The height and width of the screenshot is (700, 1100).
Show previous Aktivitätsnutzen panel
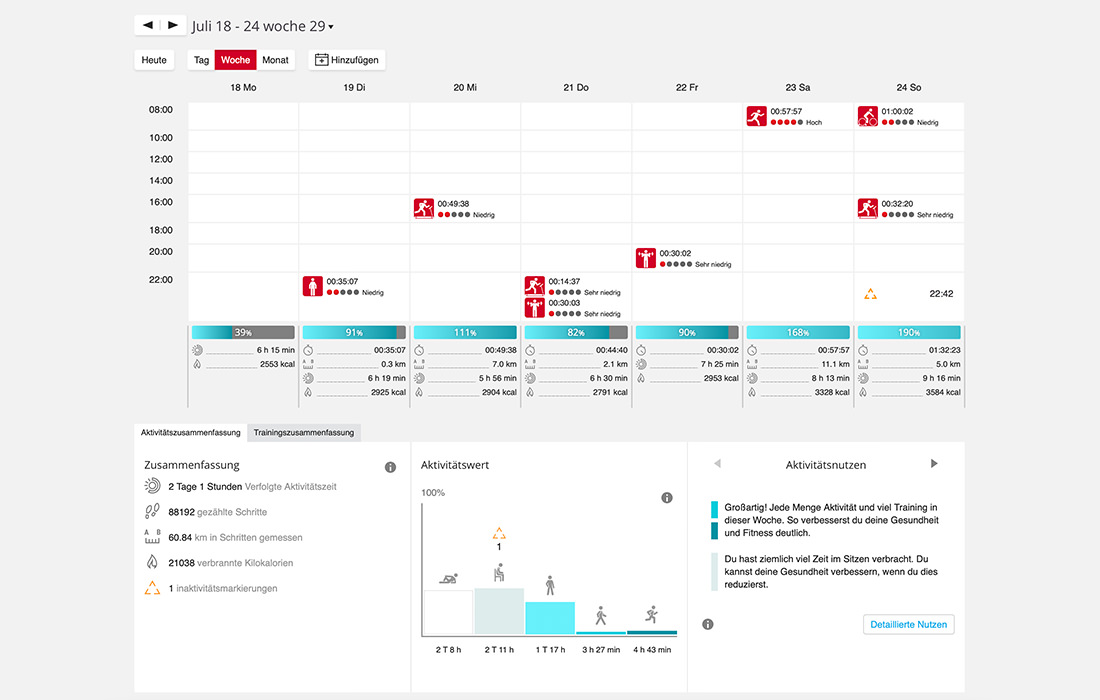[717, 464]
